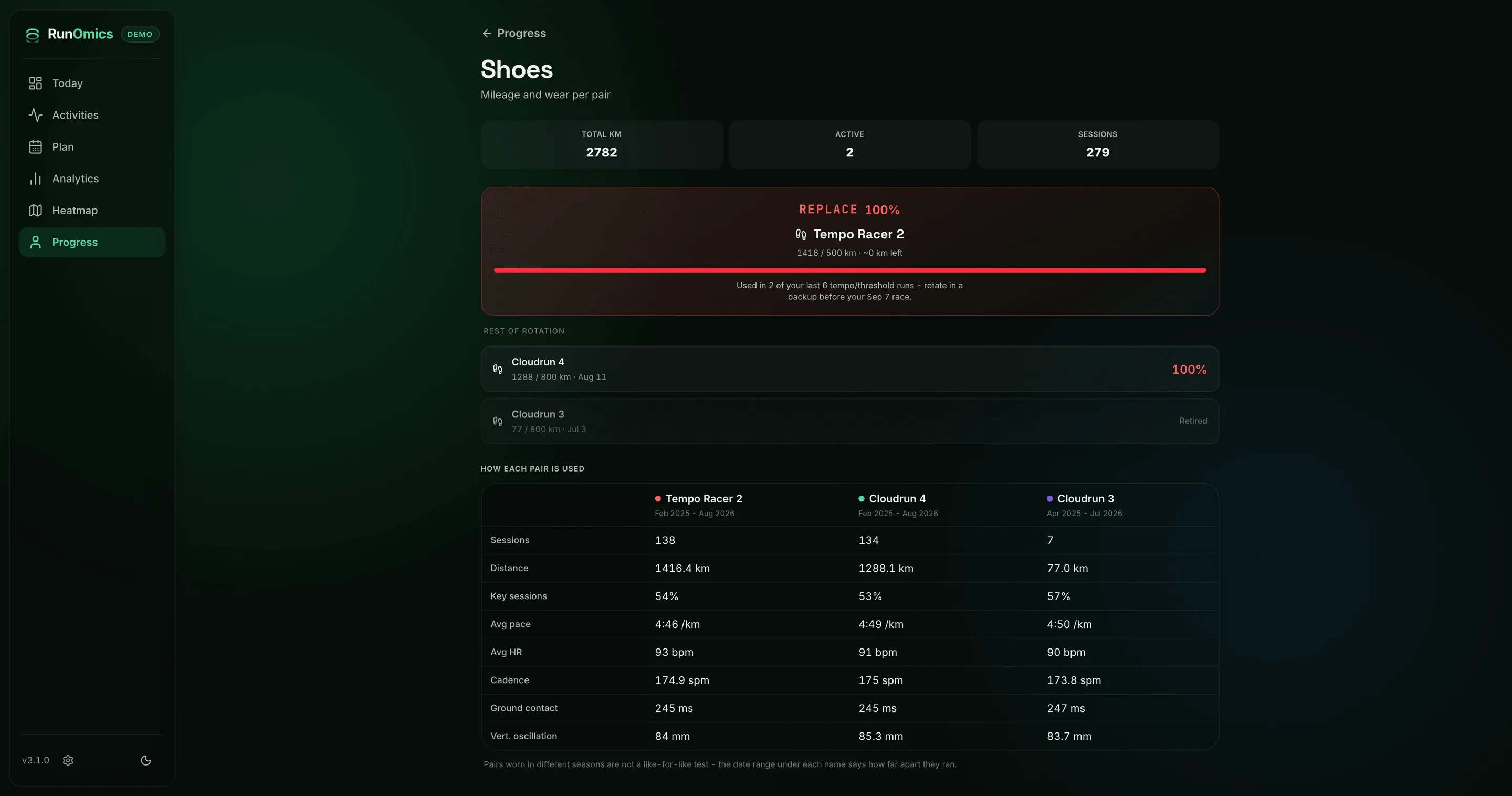This screenshot has width=1512, height=796.
Task: Click the Heatmap map icon
Action: 35,210
